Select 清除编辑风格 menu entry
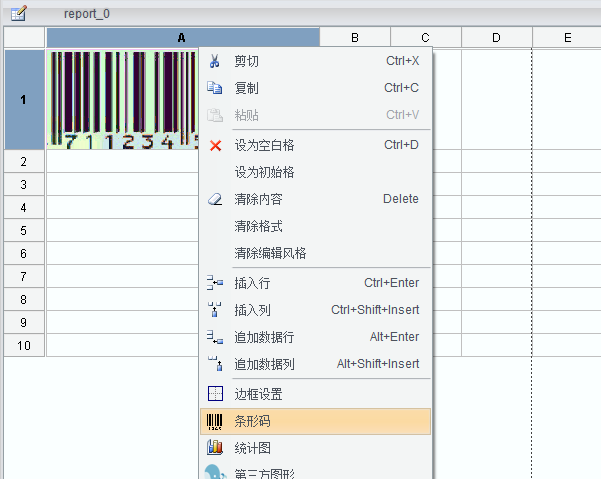Viewport: 601px width, 479px height. pyautogui.click(x=316, y=253)
